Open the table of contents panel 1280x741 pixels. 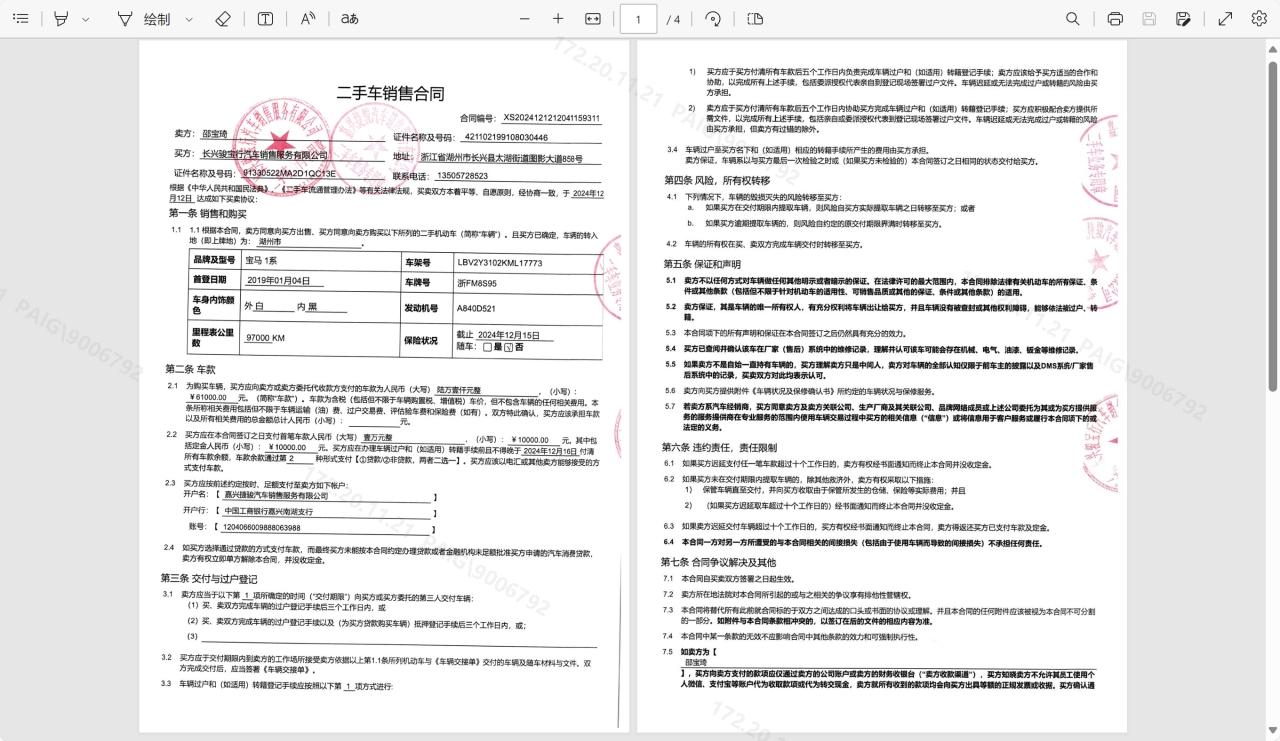tap(20, 19)
